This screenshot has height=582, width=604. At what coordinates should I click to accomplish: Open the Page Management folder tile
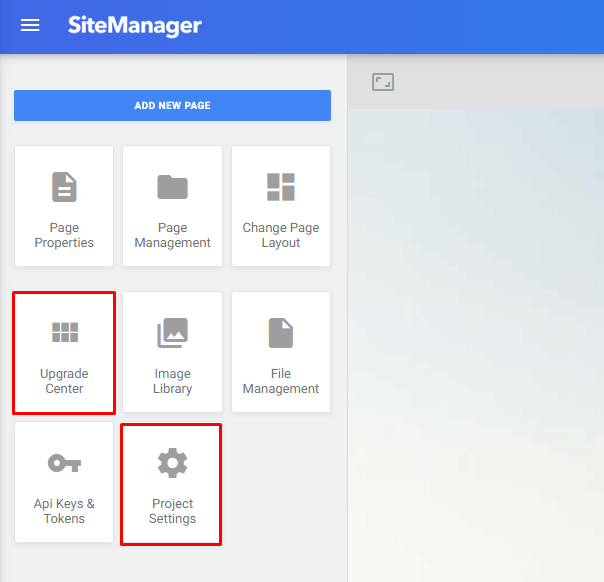click(x=172, y=206)
